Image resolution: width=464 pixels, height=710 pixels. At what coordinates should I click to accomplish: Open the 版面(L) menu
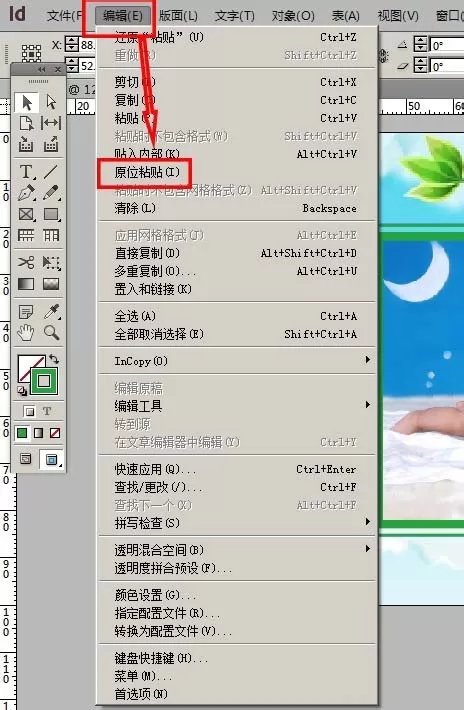178,16
